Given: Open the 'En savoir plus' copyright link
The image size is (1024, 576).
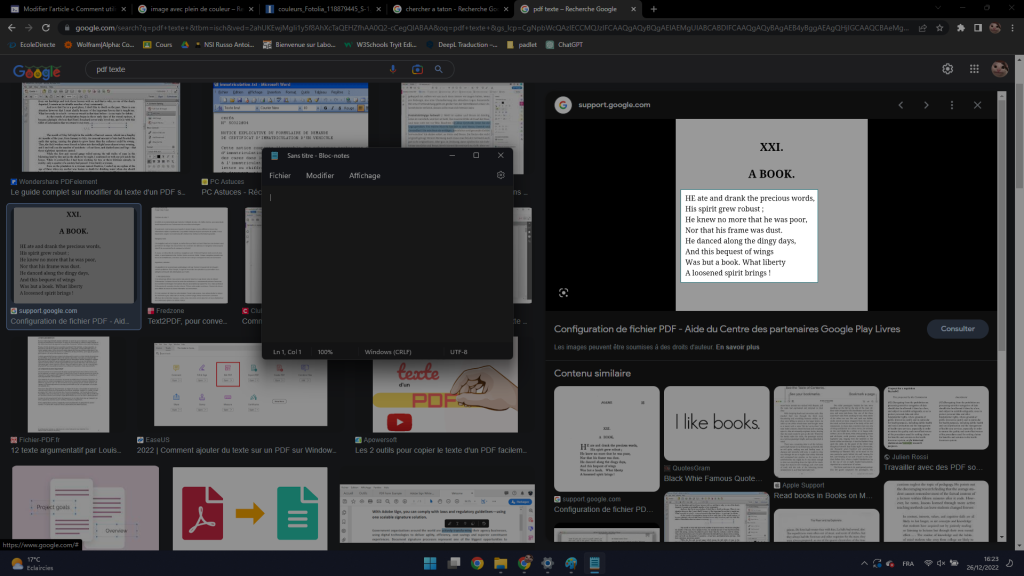Looking at the screenshot, I should (737, 347).
